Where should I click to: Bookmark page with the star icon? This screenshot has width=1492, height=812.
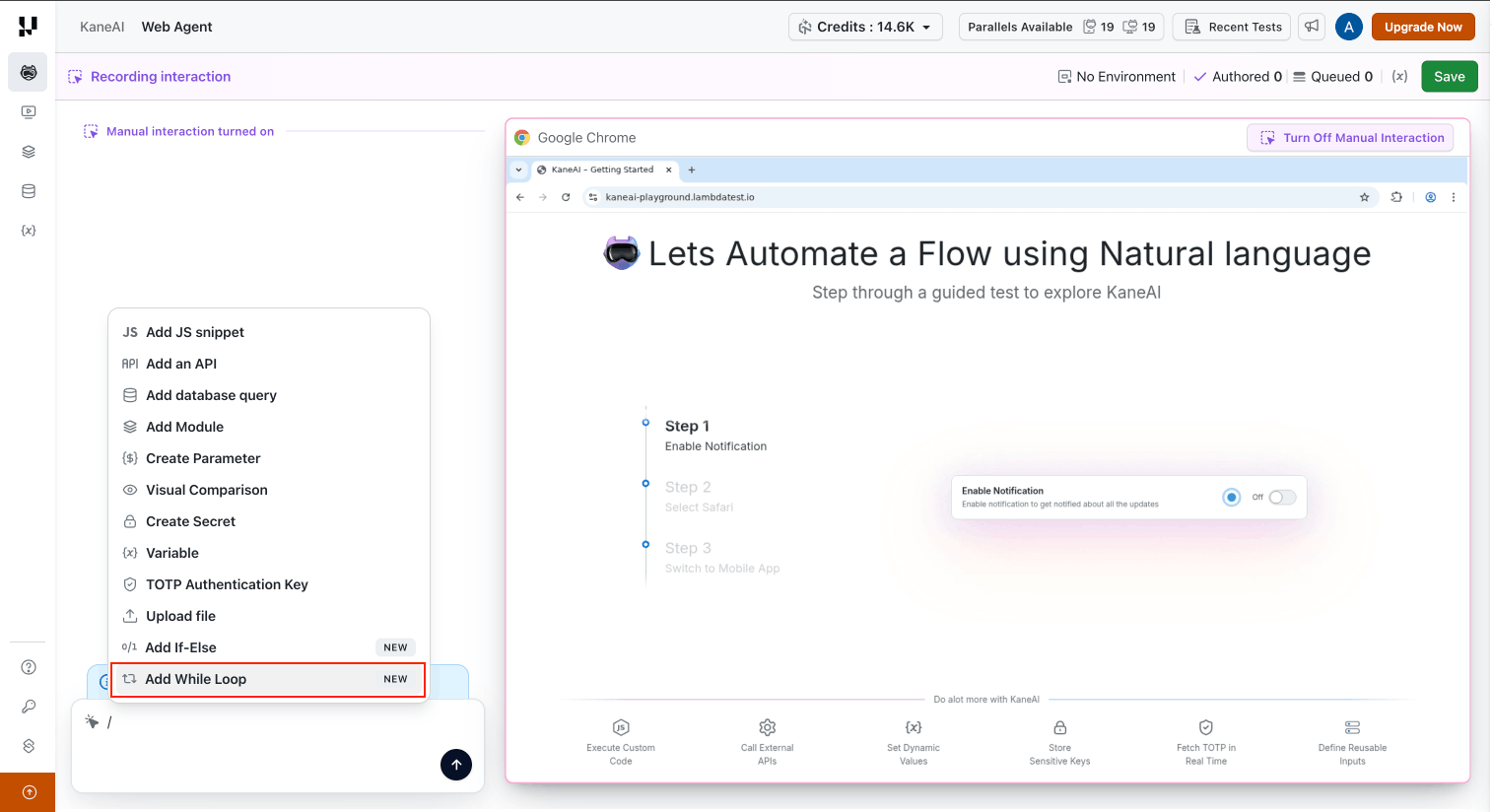pos(1364,197)
